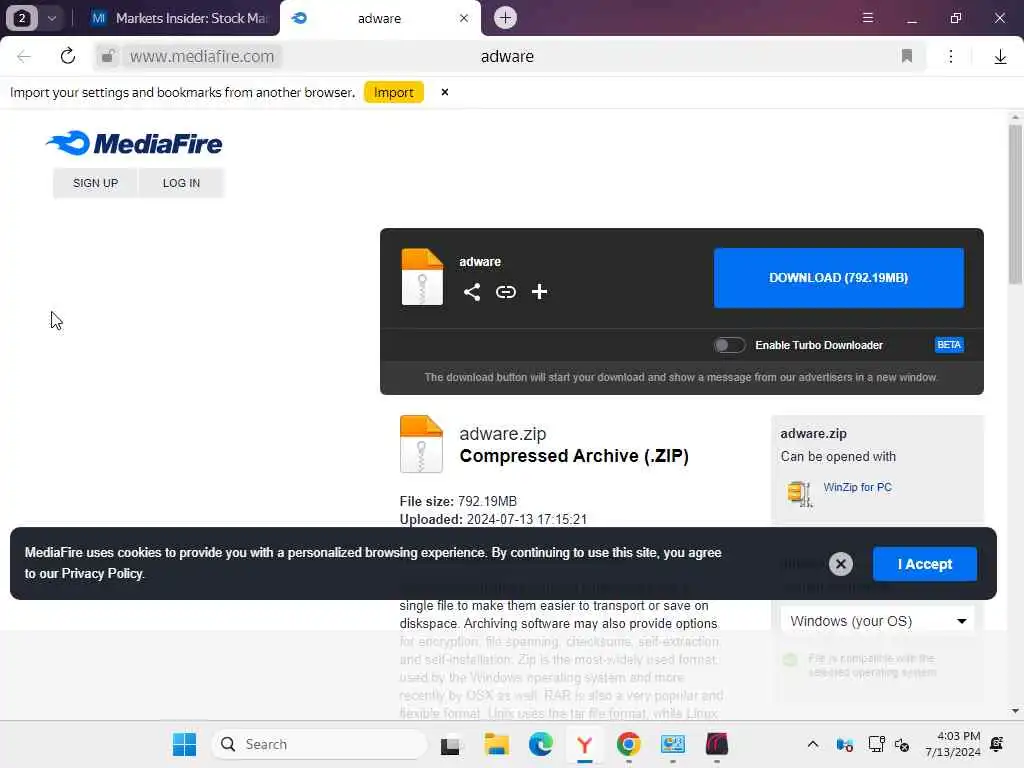
Task: Click the tab counter showing 2
Action: (x=22, y=18)
